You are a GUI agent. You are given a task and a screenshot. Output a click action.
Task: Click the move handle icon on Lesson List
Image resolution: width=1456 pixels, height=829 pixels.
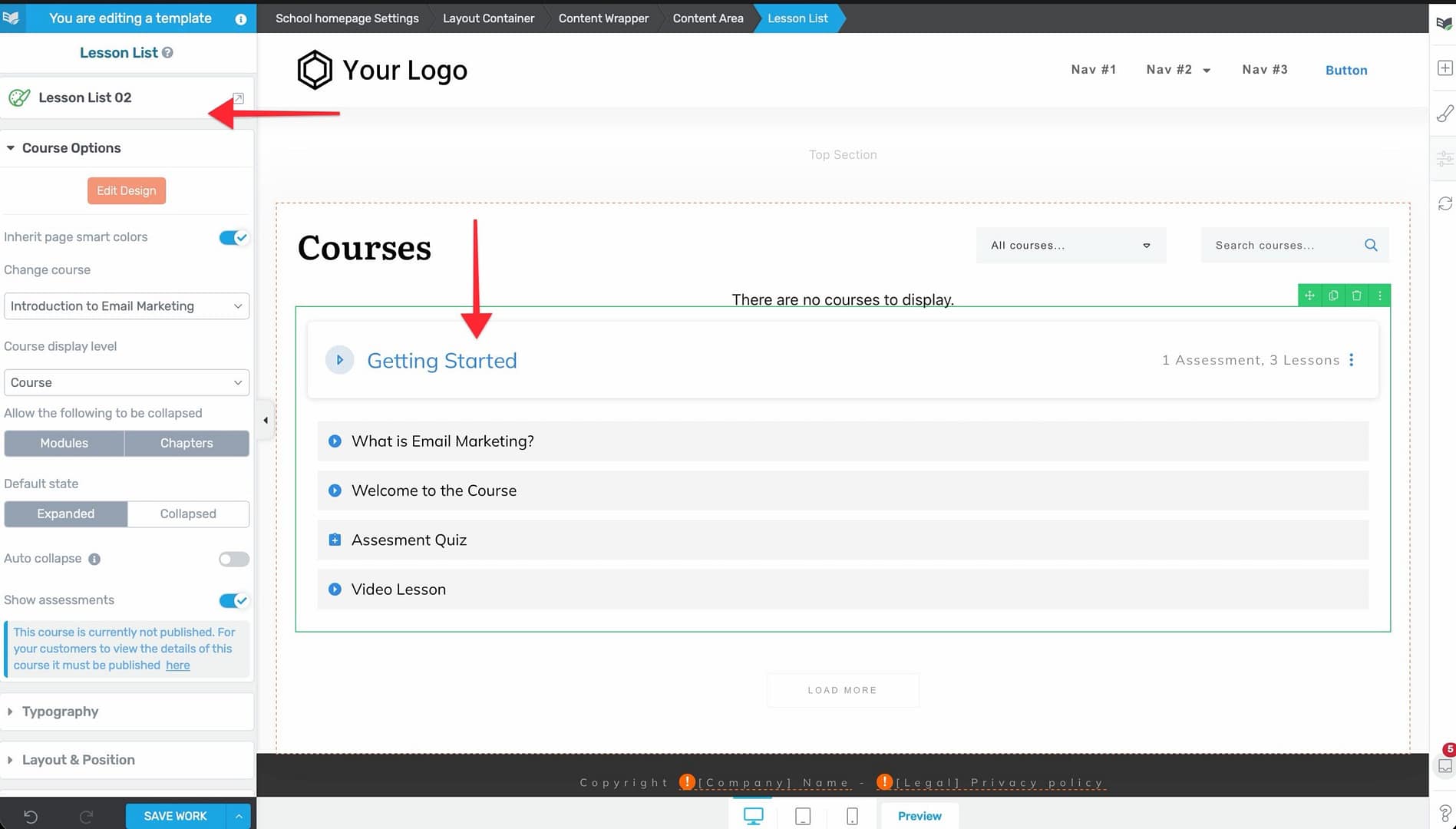(x=1309, y=296)
